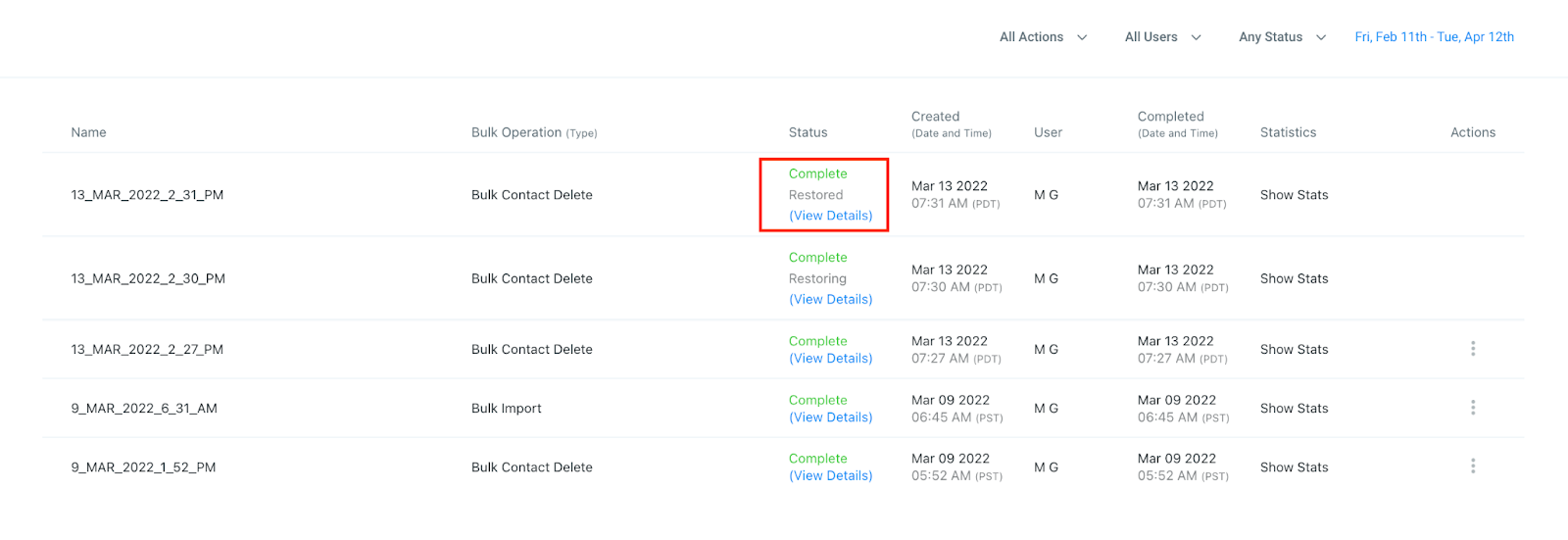Expand the All Users filter dropdown
This screenshot has width=1568, height=540.
pos(1163,37)
